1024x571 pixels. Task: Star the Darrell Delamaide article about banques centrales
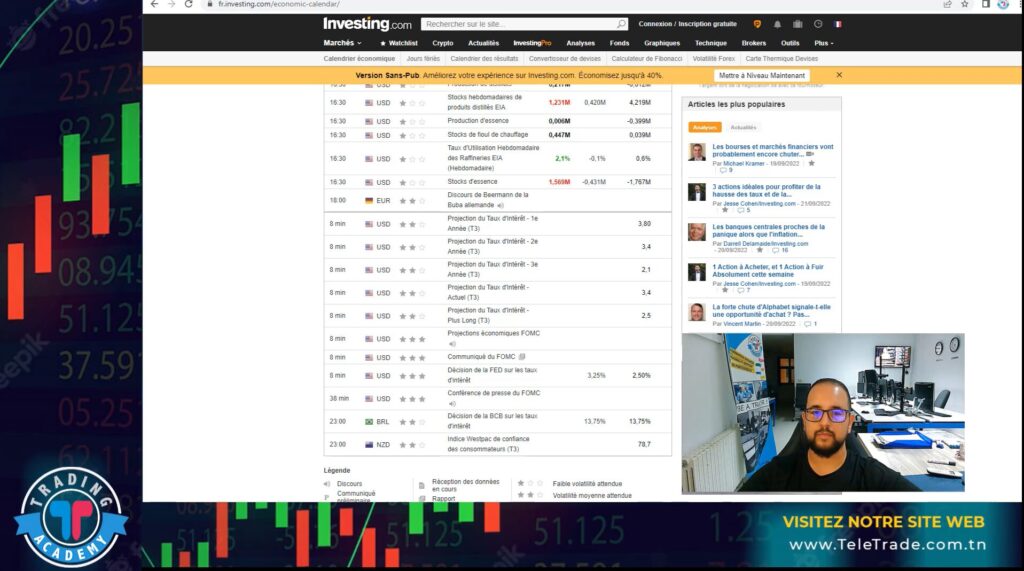click(x=758, y=250)
